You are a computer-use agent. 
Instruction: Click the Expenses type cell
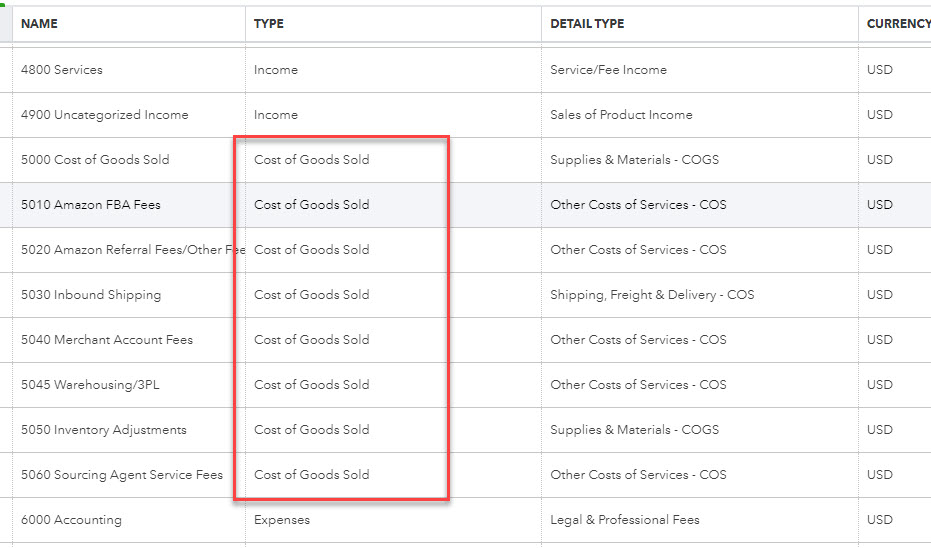click(x=282, y=520)
